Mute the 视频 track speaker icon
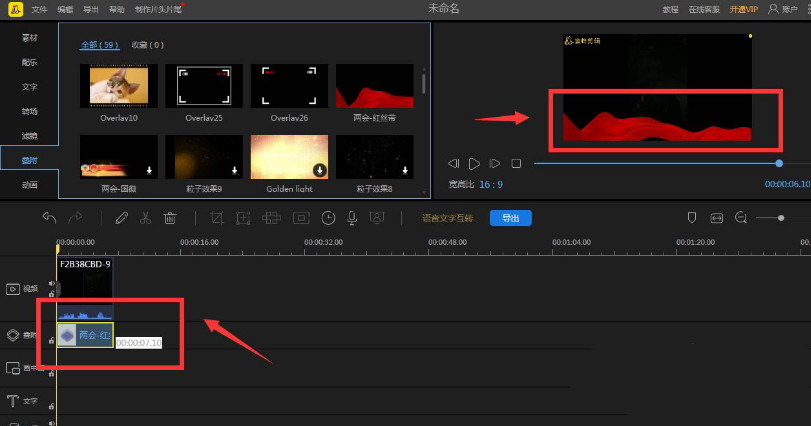The image size is (811, 426). 52,283
